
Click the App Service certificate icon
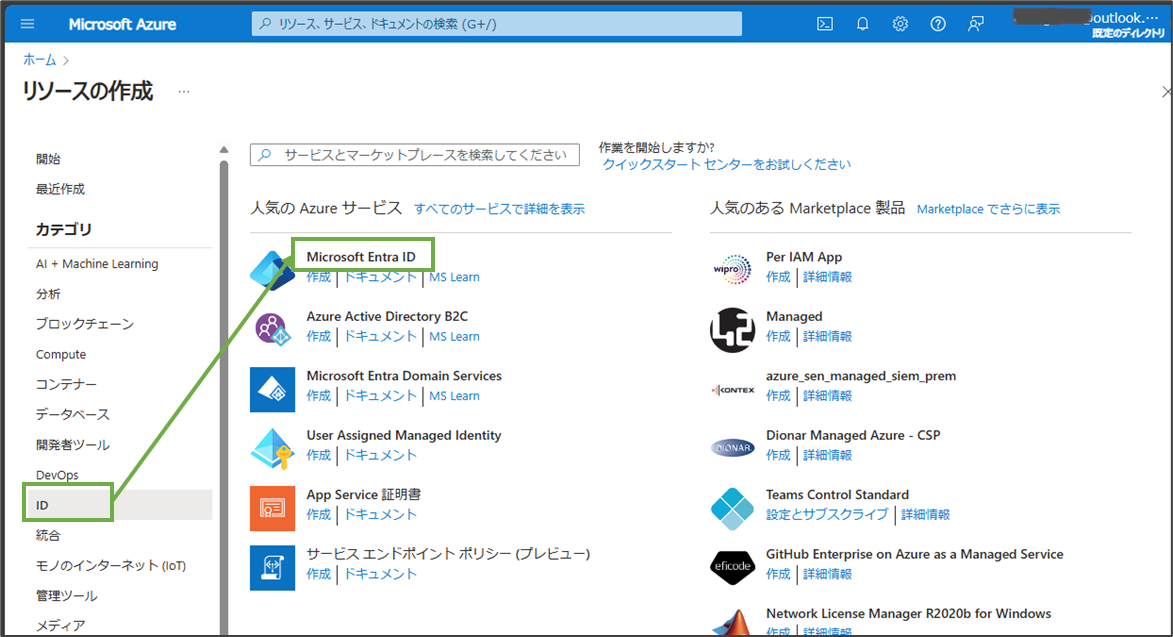point(272,508)
